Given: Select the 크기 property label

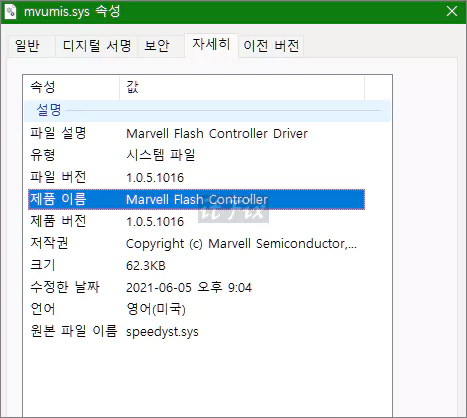Looking at the screenshot, I should (x=43, y=265).
